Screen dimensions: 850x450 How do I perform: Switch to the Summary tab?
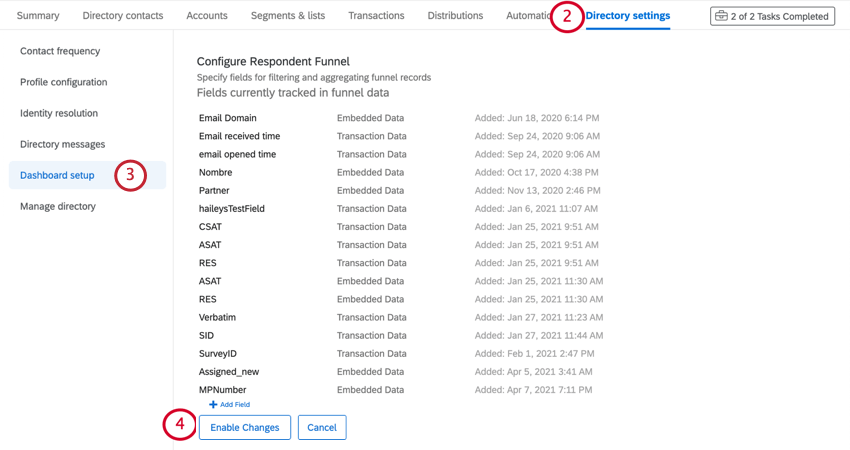pyautogui.click(x=38, y=16)
